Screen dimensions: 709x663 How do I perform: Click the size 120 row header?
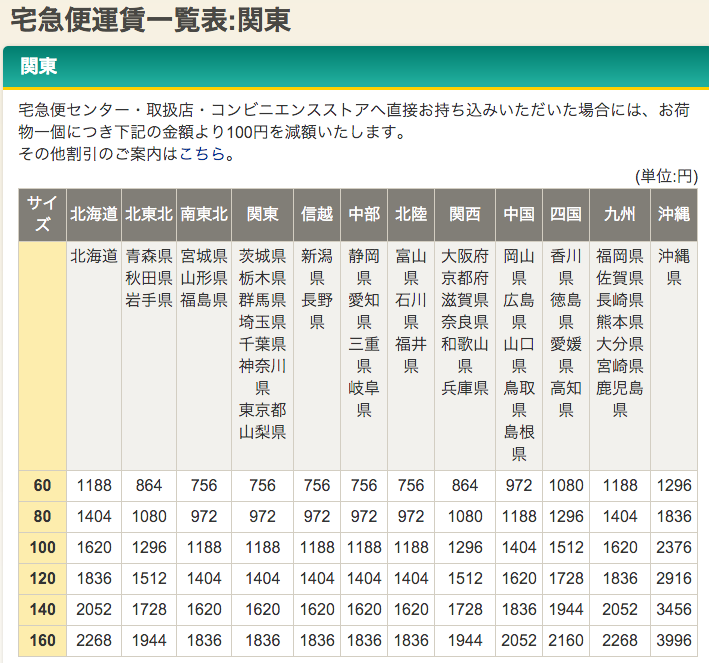[42, 578]
